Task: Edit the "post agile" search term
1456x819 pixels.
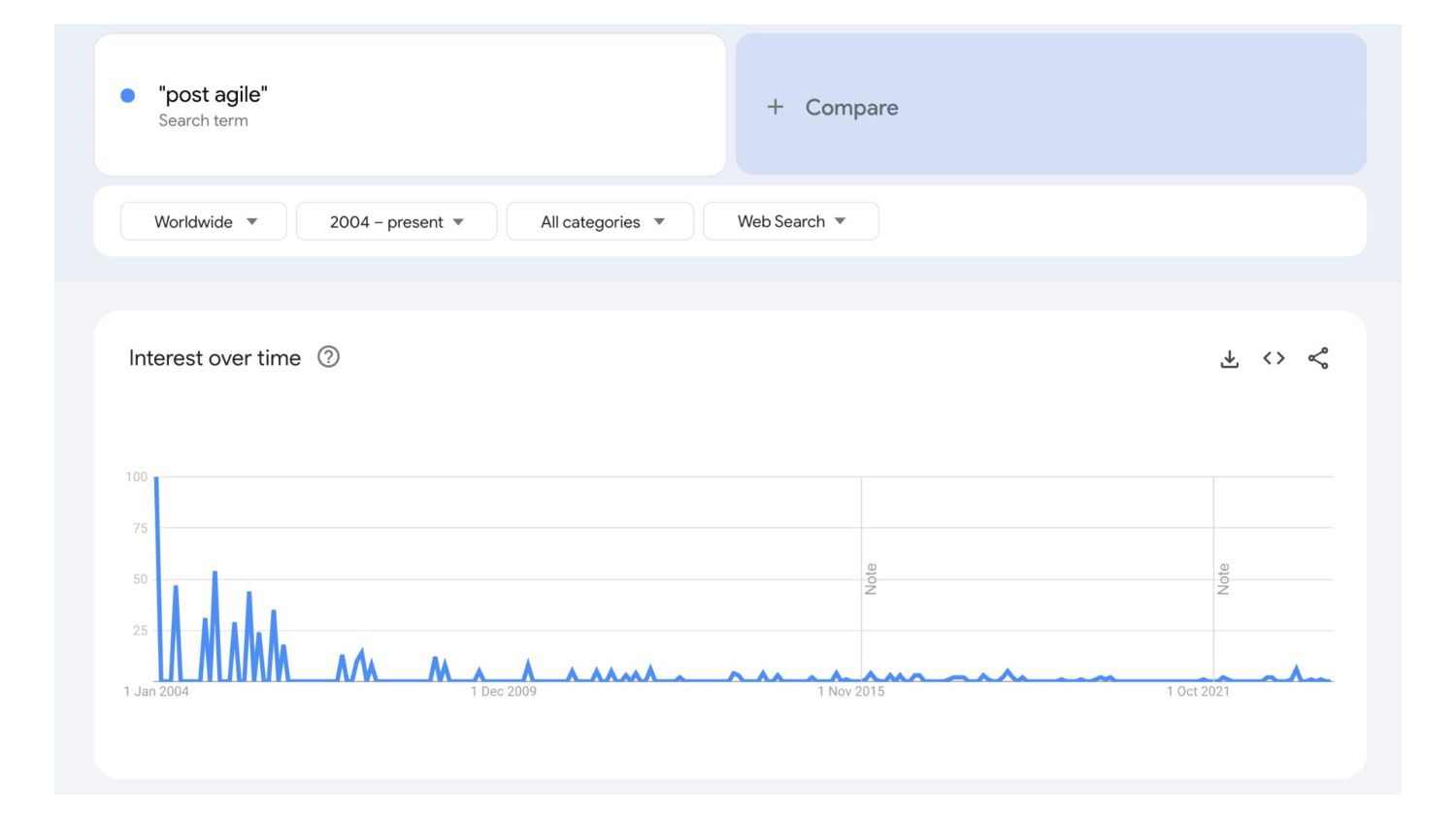Action: click(410, 105)
